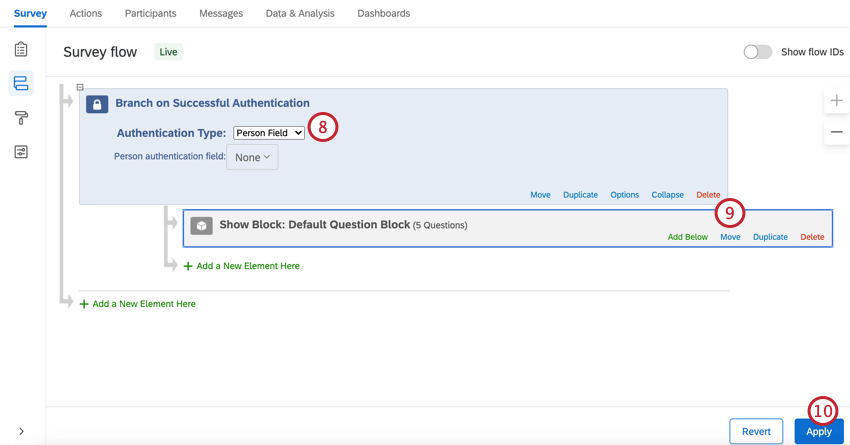Open the survey options sidebar icon

21,152
